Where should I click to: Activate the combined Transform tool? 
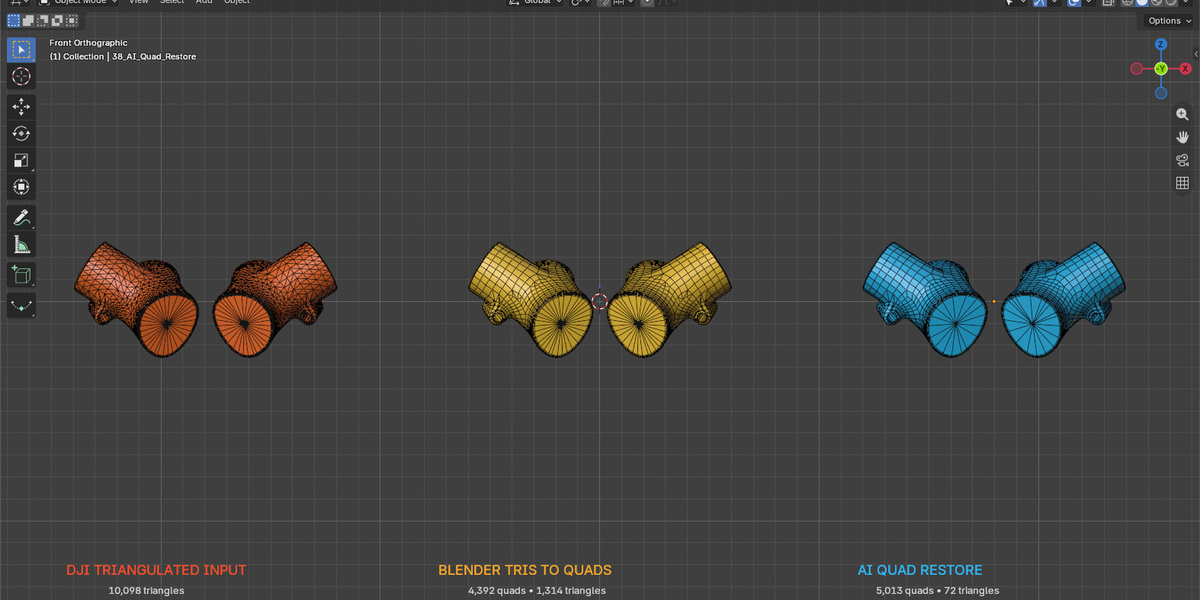(x=21, y=187)
